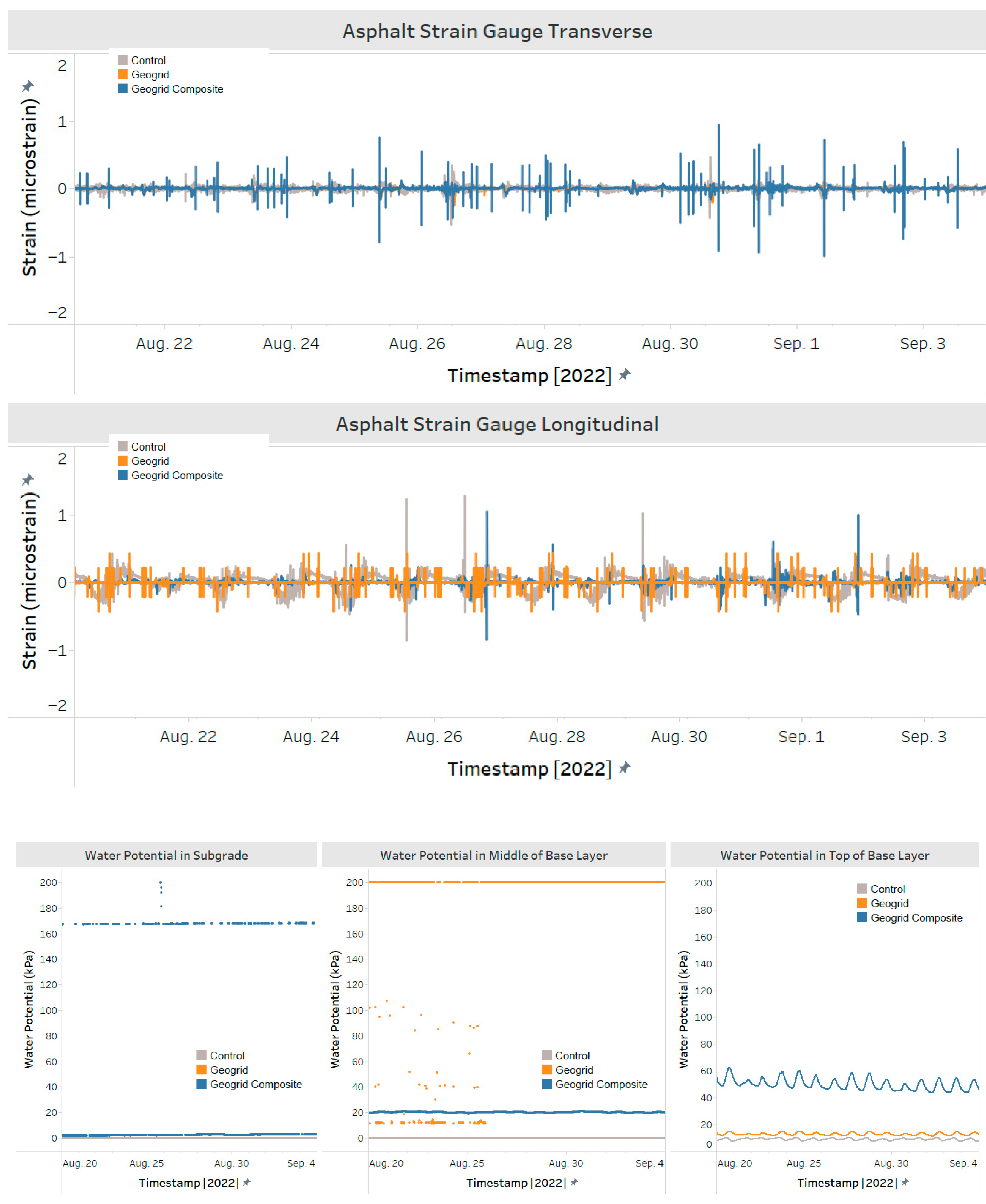Click Sep. 1 tick on Longitudinal time axis
The width and height of the screenshot is (986, 1204).
(801, 737)
